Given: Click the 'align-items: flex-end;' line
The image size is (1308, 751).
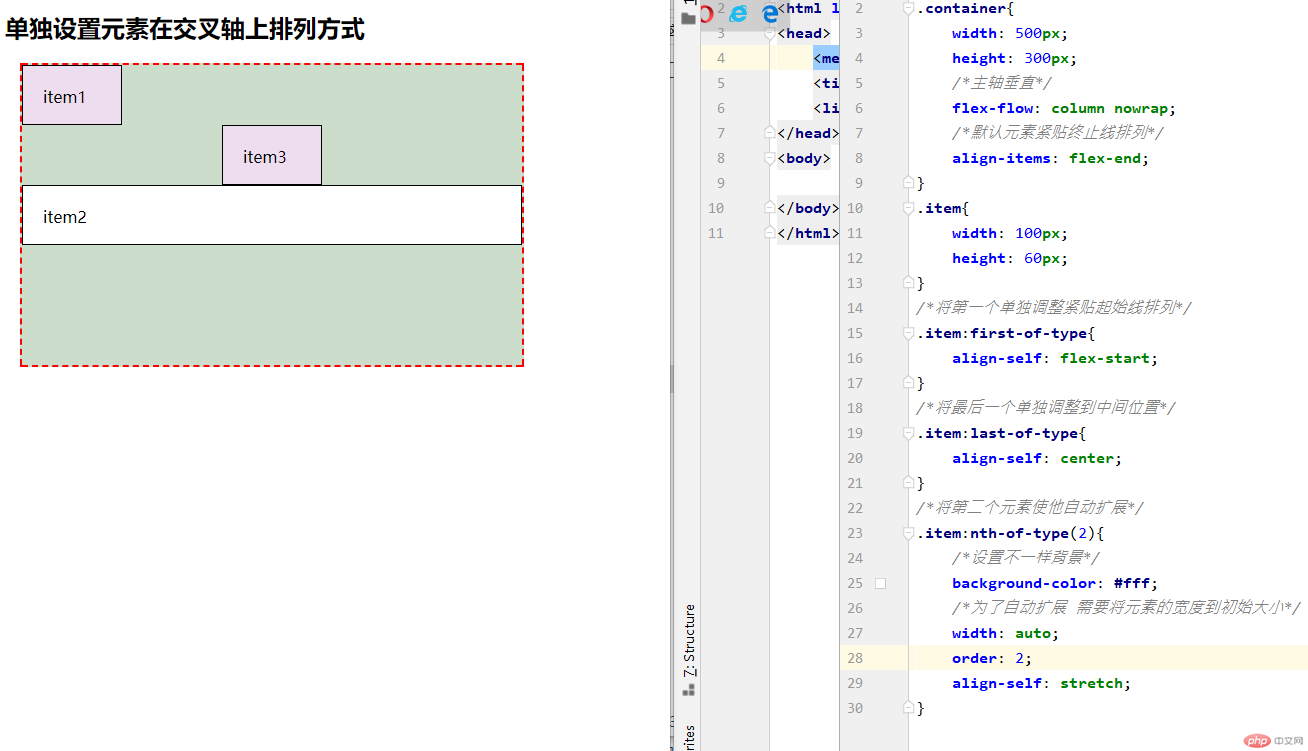Looking at the screenshot, I should point(1051,158).
